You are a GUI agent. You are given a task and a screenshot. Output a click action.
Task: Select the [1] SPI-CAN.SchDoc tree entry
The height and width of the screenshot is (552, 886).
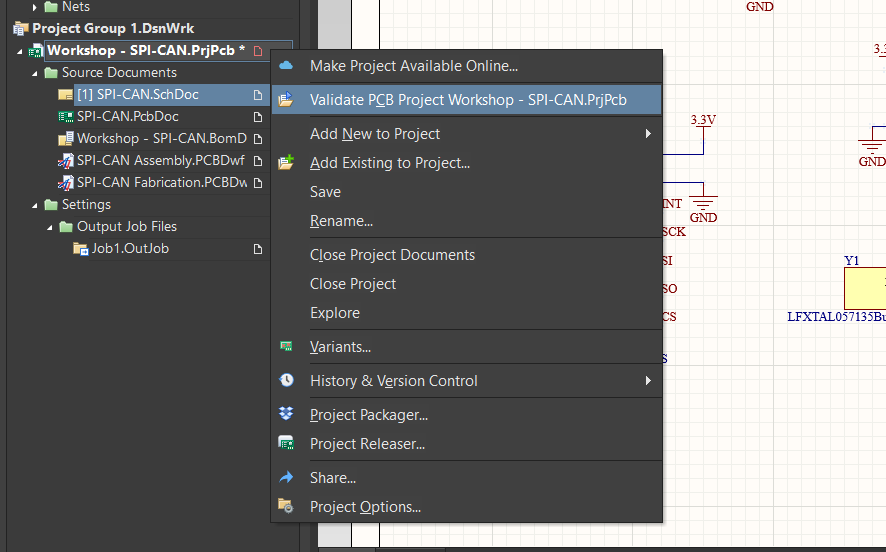point(138,94)
